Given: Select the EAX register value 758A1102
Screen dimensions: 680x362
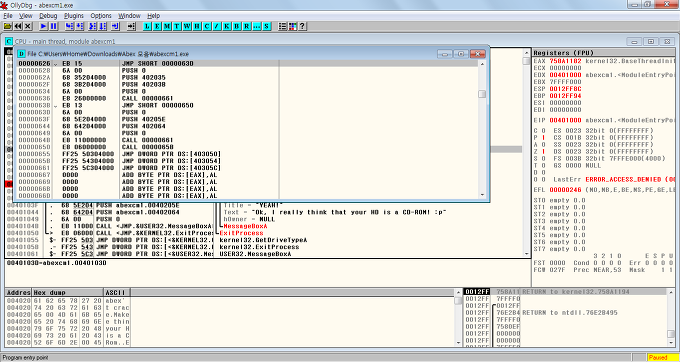Looking at the screenshot, I should click(x=565, y=61).
